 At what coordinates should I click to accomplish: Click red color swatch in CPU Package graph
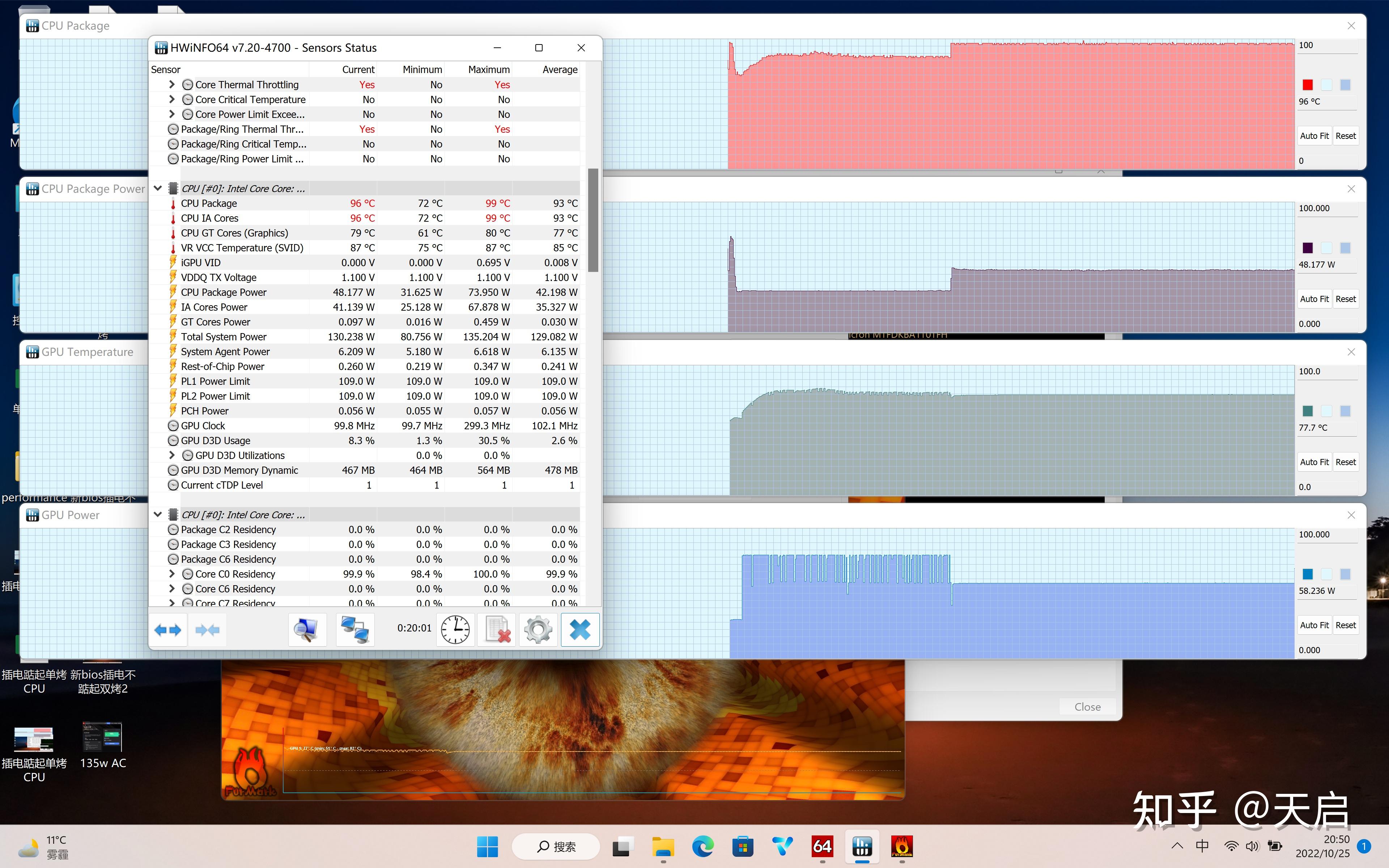click(1308, 85)
